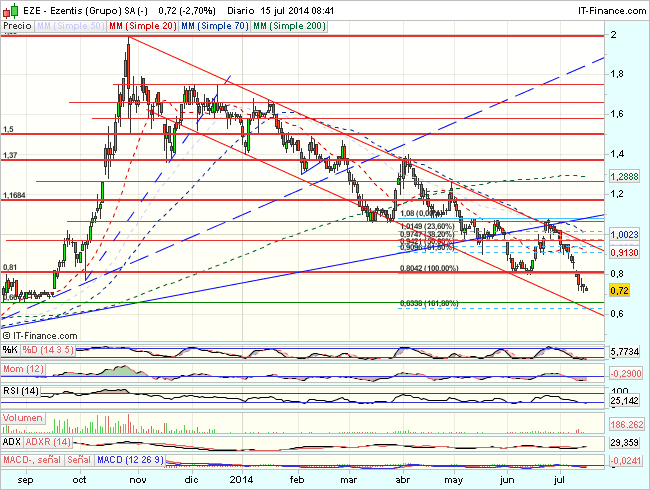Click the Precio panel label
The width and height of the screenshot is (650, 490).
16,23
